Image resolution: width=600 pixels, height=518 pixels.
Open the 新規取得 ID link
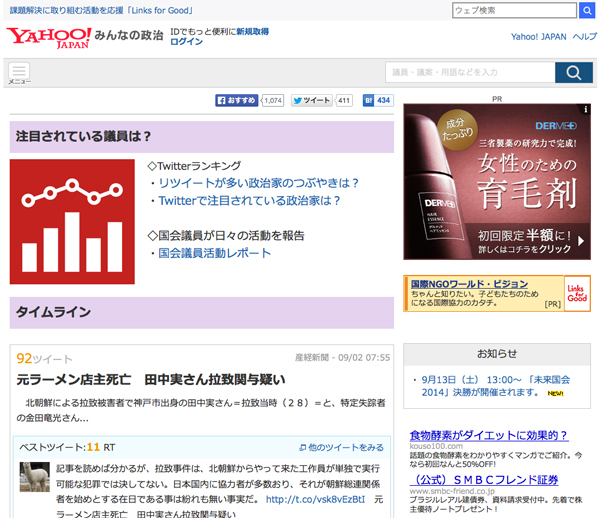(252, 31)
